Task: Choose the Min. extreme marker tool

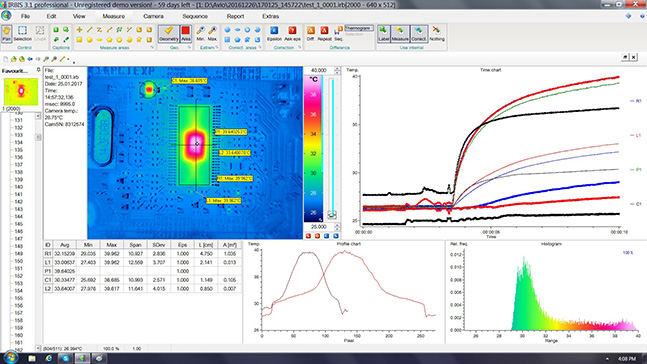Action: pos(201,33)
